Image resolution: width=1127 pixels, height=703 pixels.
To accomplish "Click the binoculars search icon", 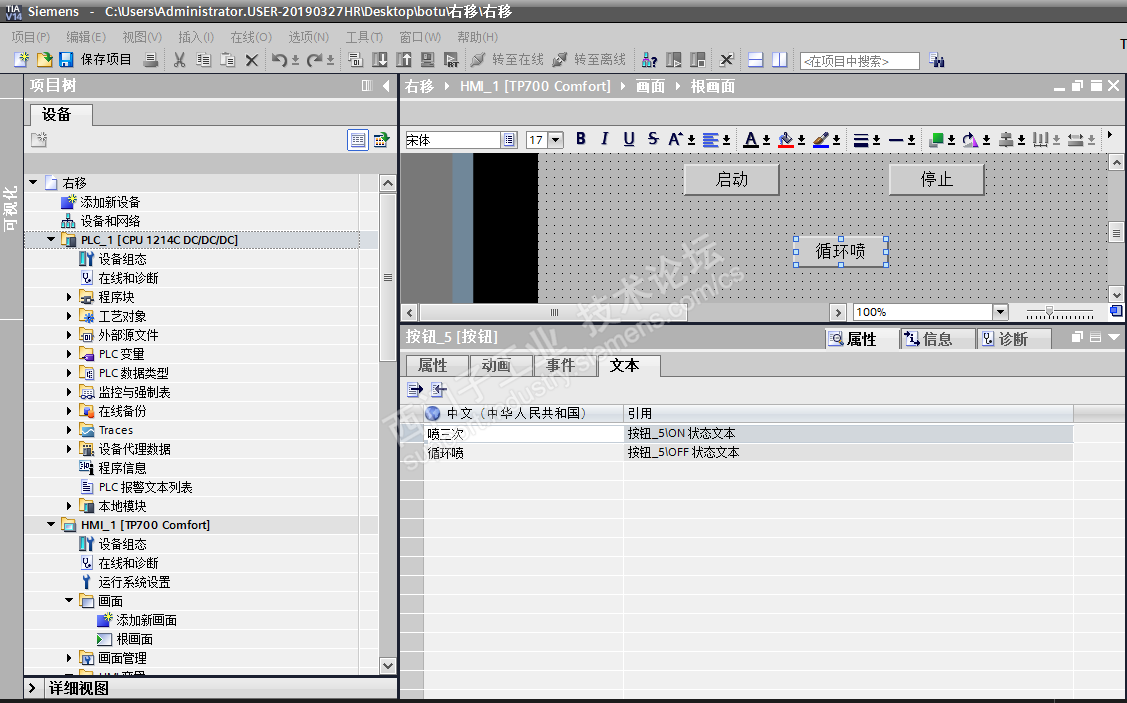I will coord(937,60).
